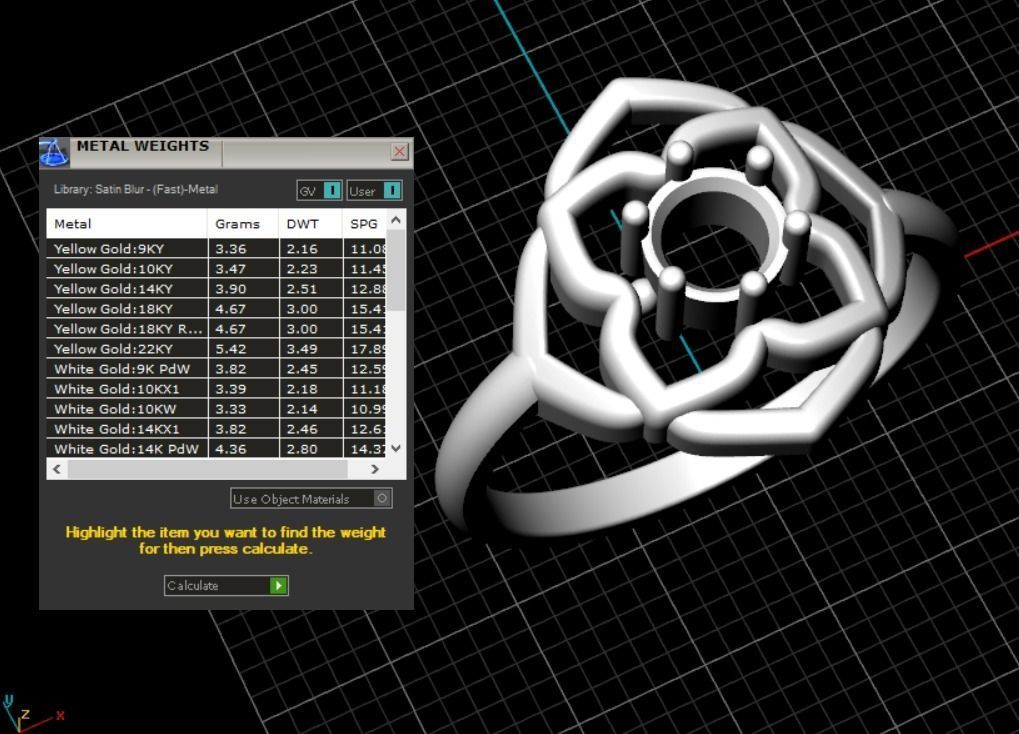Click the 3.49 DWT value
1019x734 pixels.
point(302,348)
